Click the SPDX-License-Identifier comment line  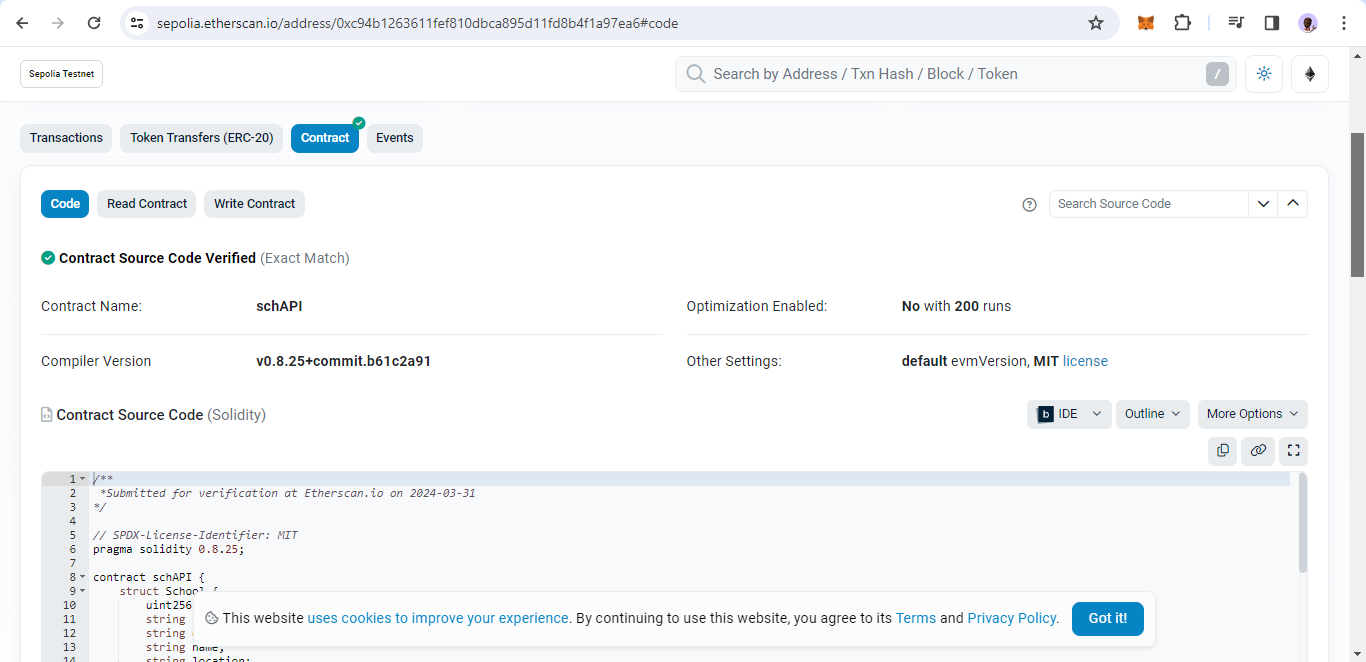coord(195,535)
